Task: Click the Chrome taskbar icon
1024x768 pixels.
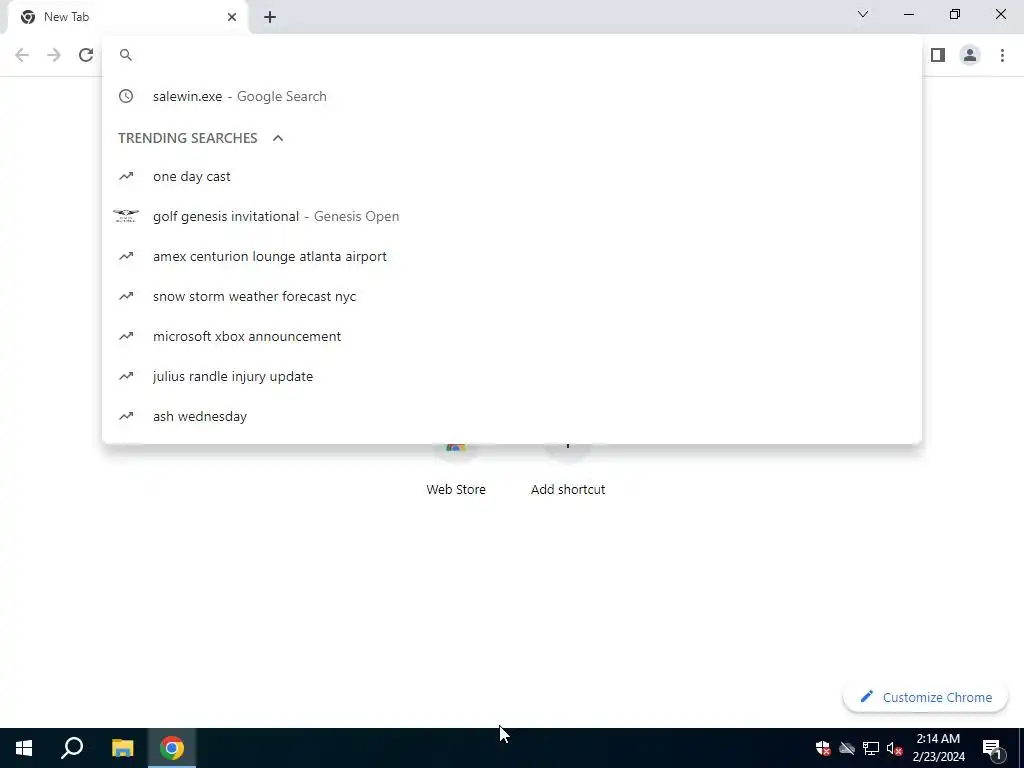Action: coord(172,748)
